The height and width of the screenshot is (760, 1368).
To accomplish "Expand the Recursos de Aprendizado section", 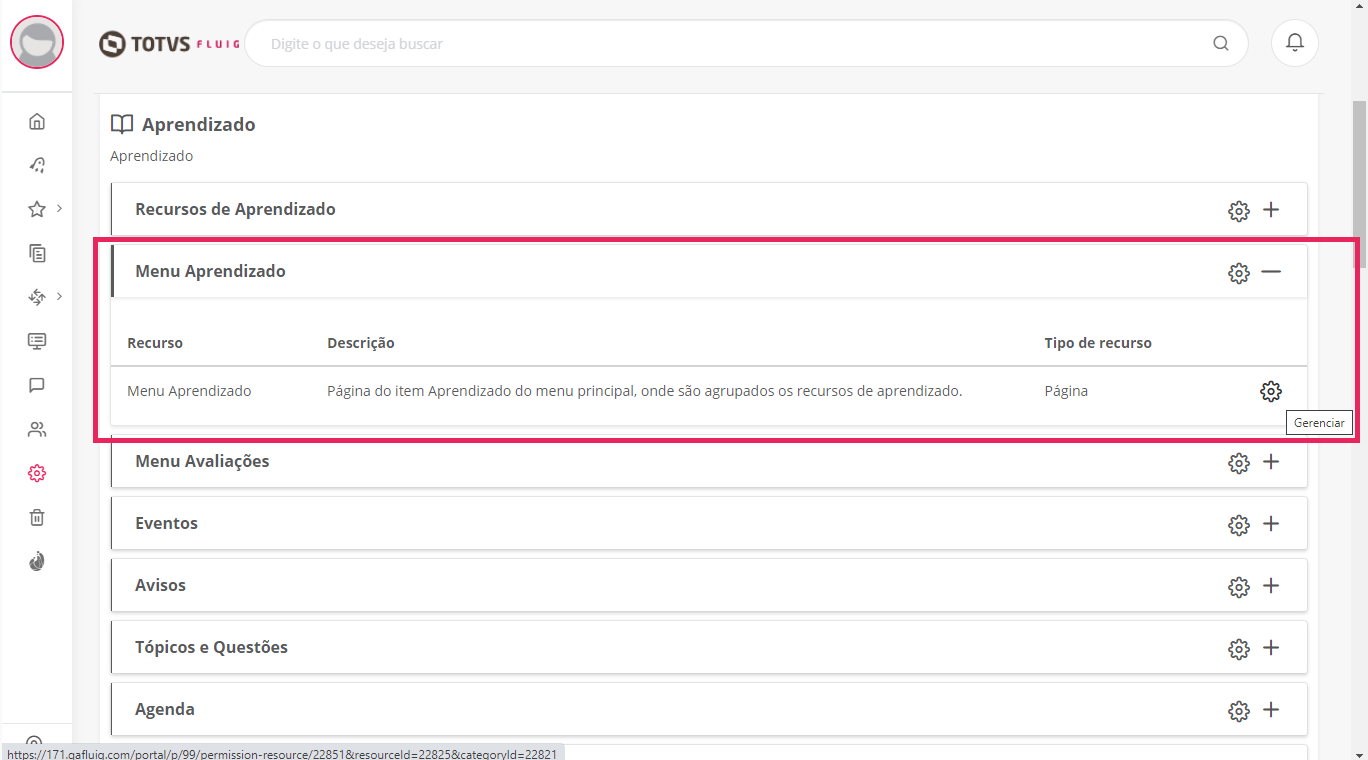I will 1271,210.
